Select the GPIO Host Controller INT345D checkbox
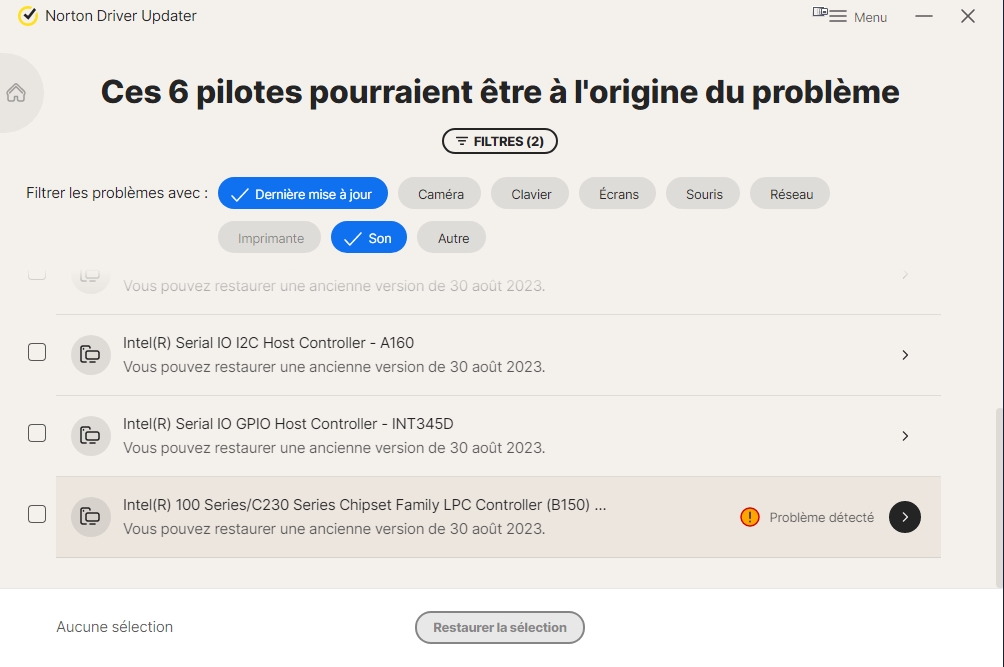 (37, 433)
